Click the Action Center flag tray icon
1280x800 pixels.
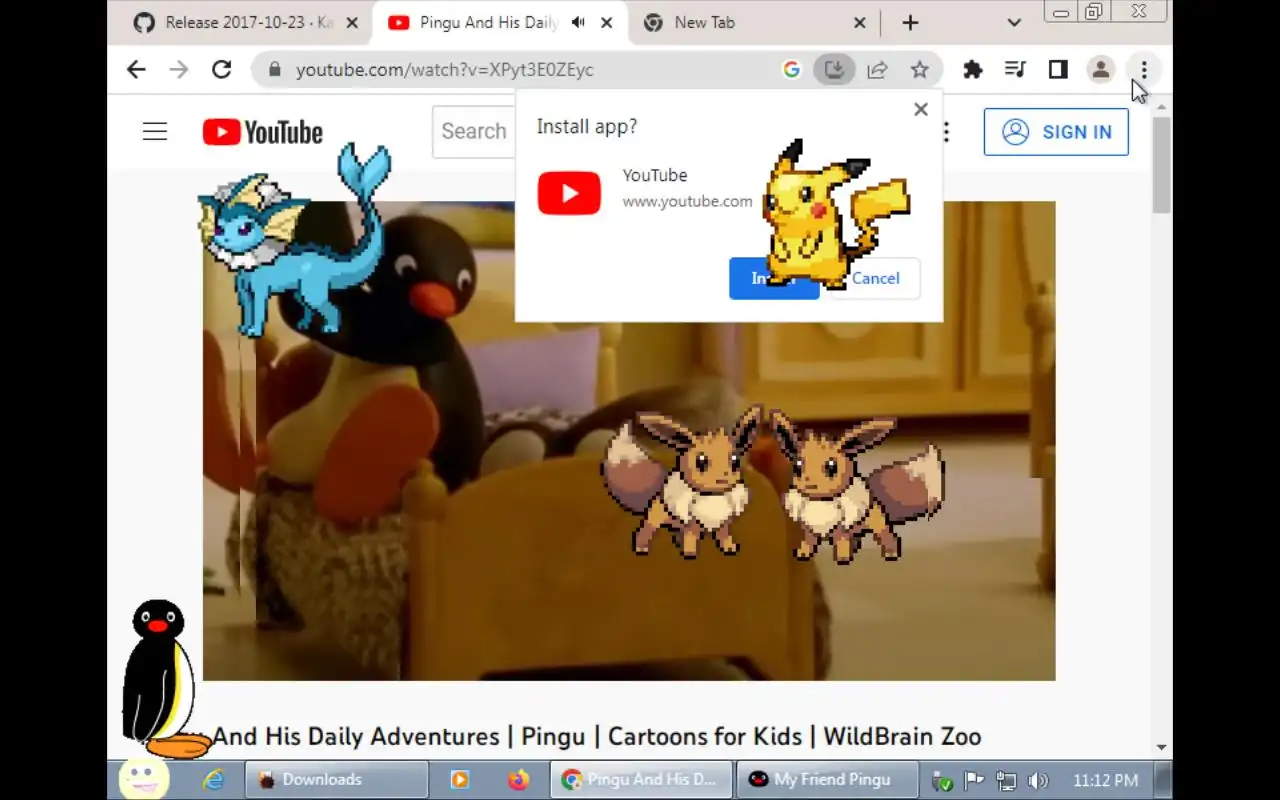point(973,780)
